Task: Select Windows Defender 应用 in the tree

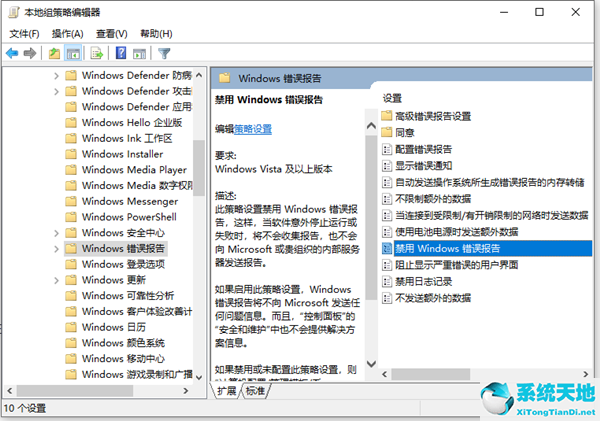Action: click(x=137, y=107)
